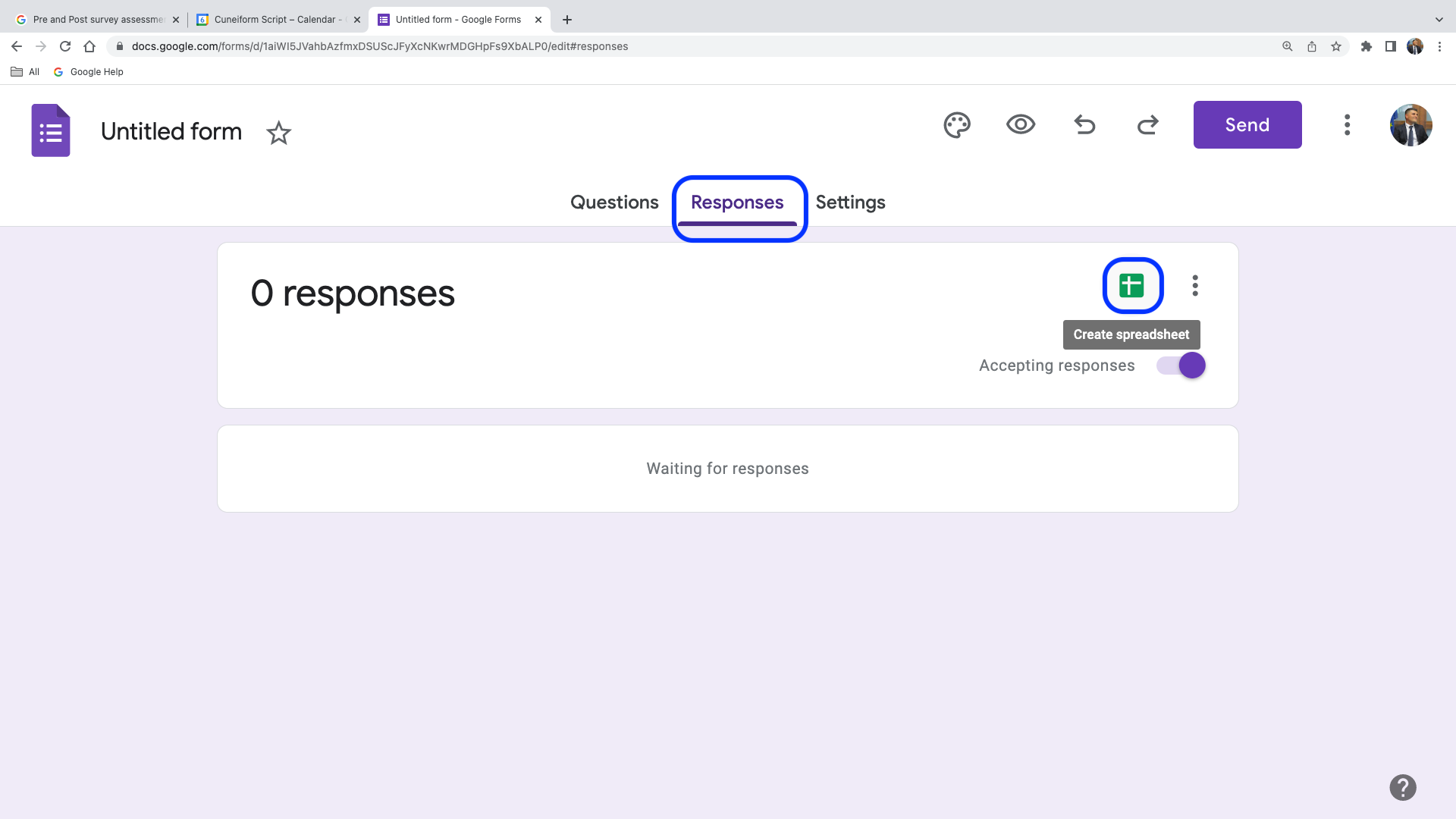This screenshot has width=1456, height=819.
Task: Open the Google account avatar in Forms
Action: click(1410, 125)
